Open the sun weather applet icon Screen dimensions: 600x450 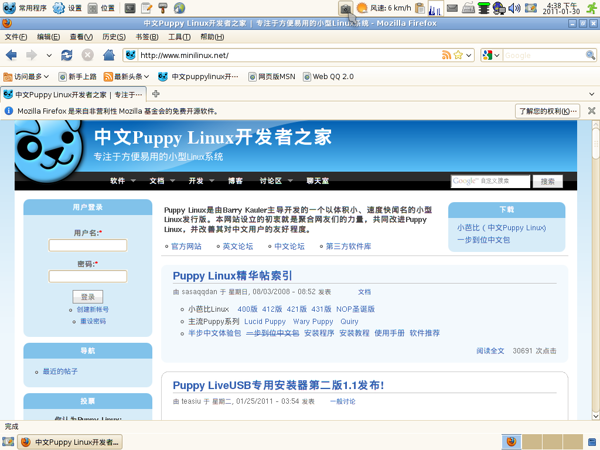point(362,8)
